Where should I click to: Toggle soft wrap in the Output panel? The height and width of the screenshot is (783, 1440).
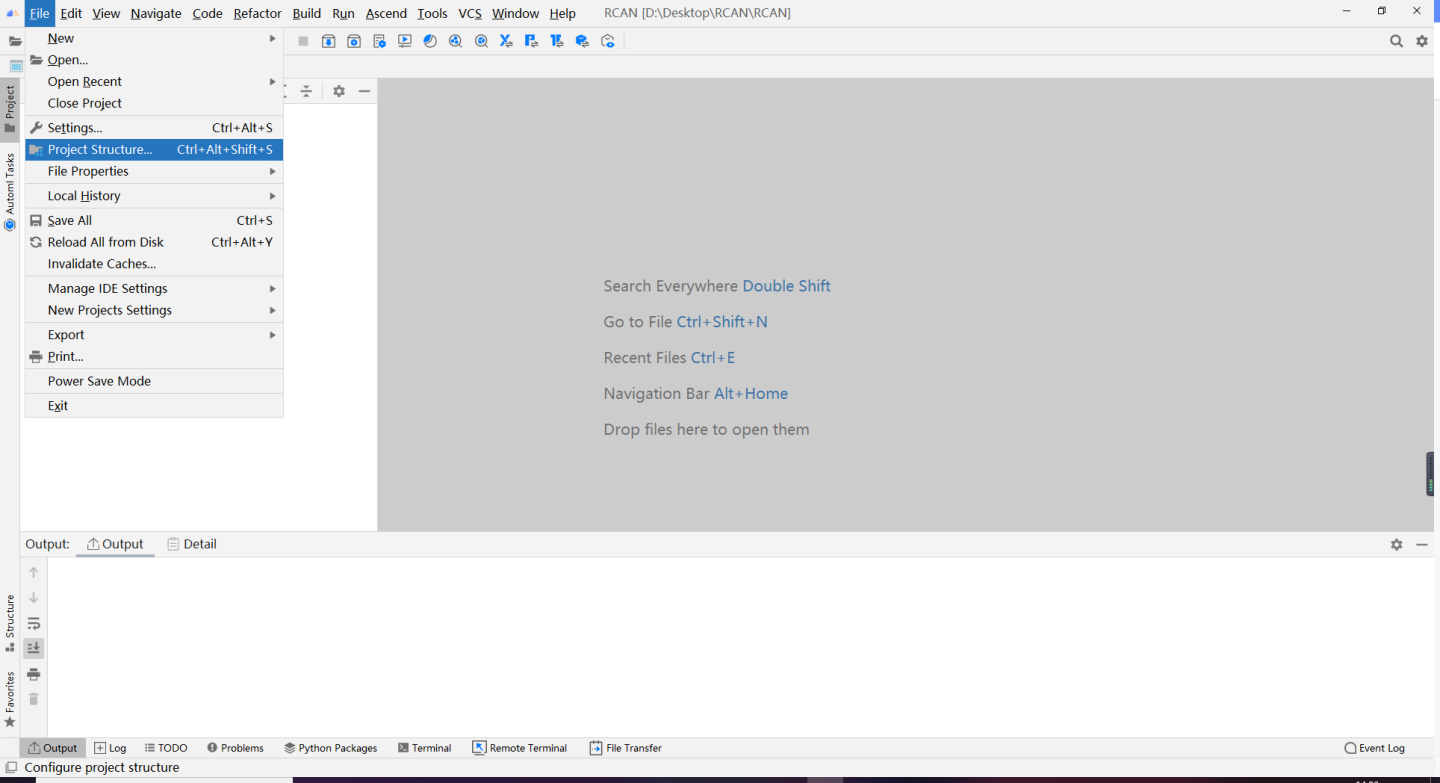click(33, 622)
